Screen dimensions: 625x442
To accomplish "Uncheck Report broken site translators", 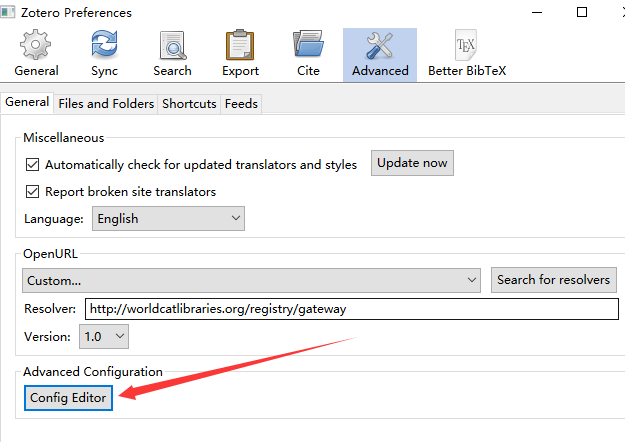I will 32,192.
